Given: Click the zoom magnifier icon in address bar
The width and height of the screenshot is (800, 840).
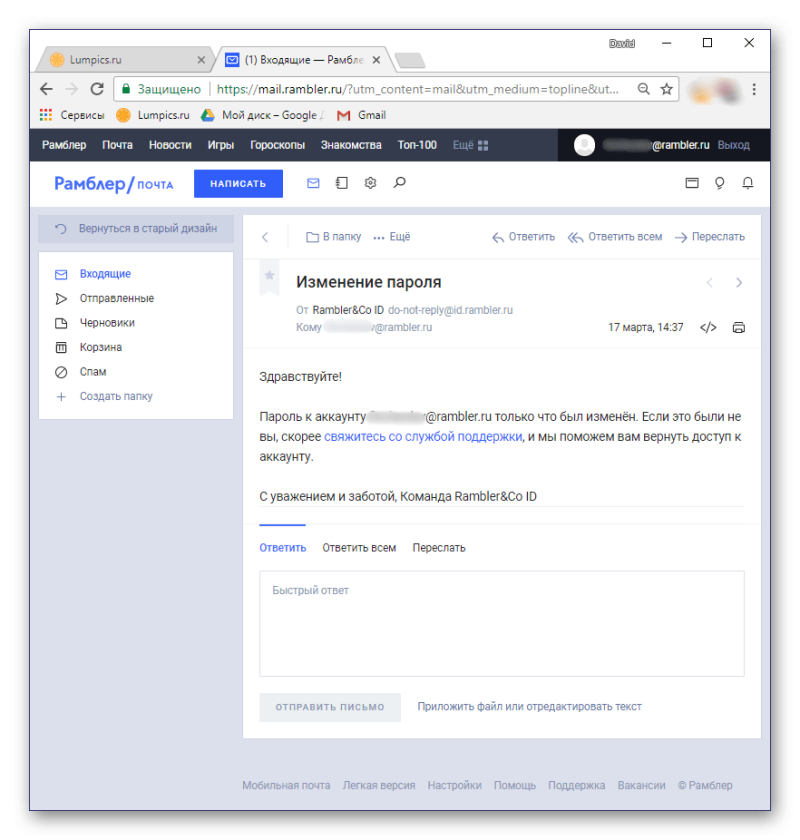Looking at the screenshot, I should tap(644, 89).
